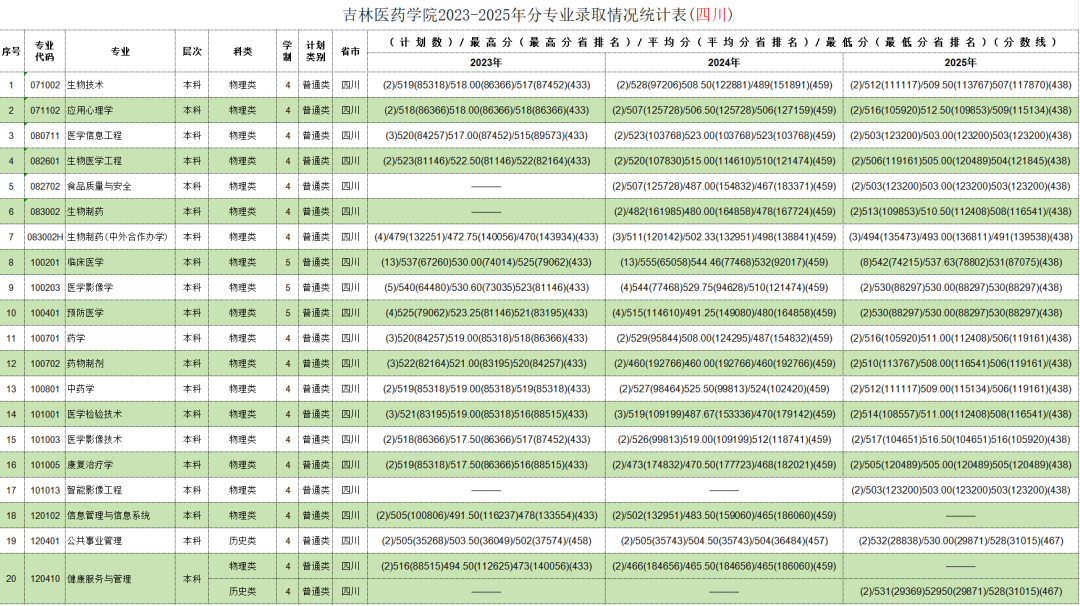Click the 2023 dash cell for 食品质量与安全

click(486, 187)
